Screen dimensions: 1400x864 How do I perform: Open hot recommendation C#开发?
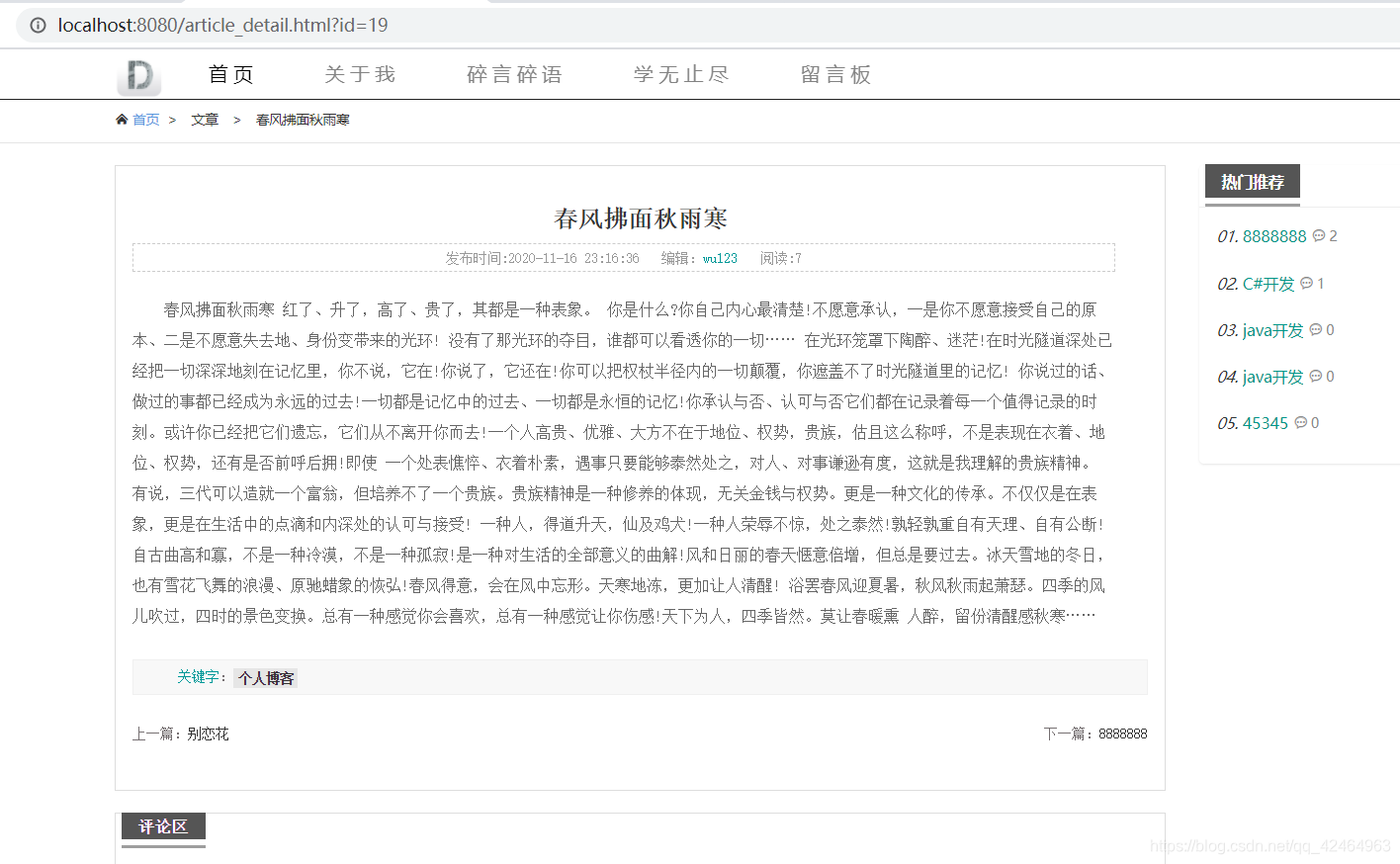click(1269, 283)
